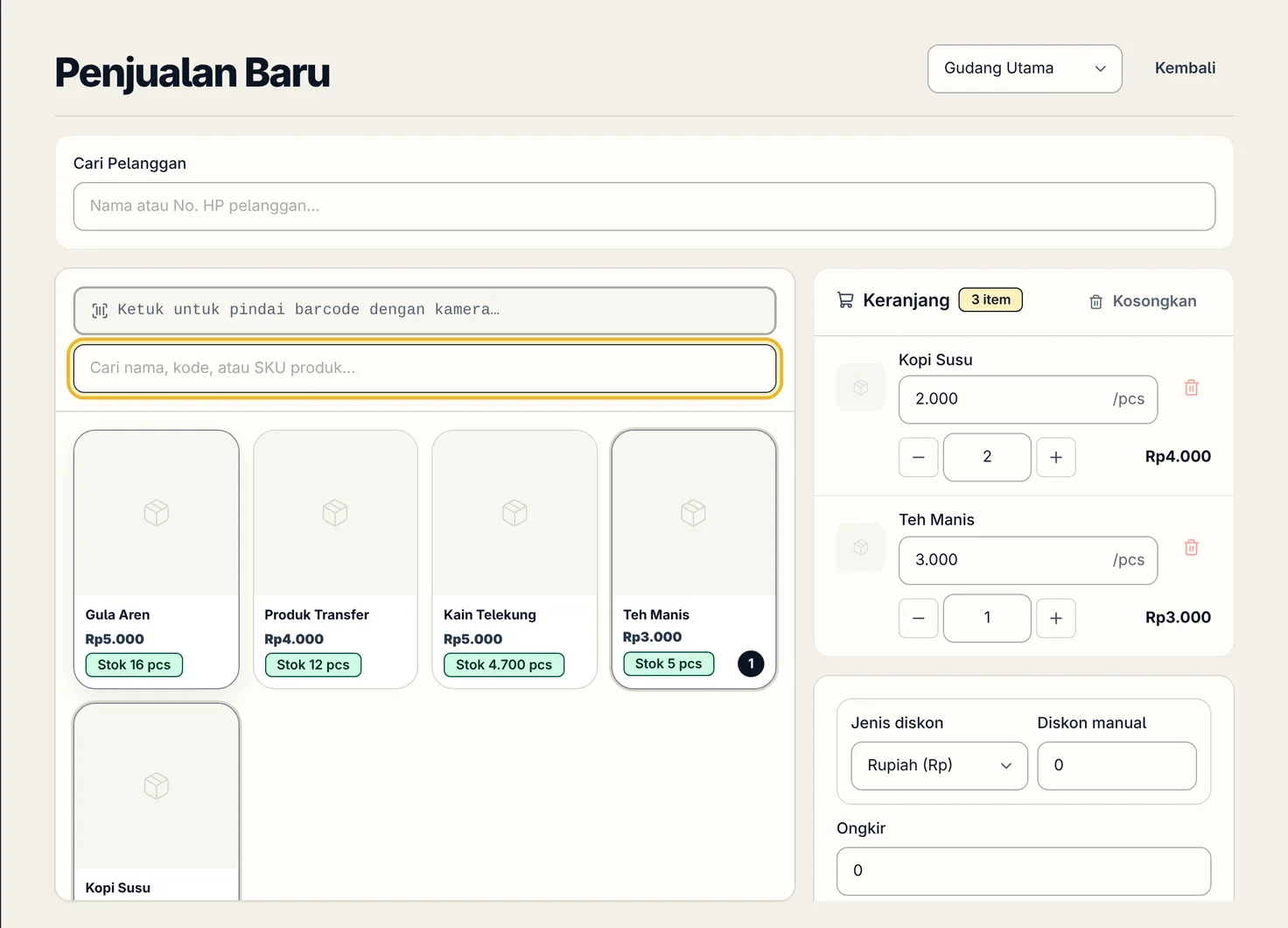Click the Stok 12 pcs badge
The height and width of the screenshot is (928, 1288).
(313, 664)
